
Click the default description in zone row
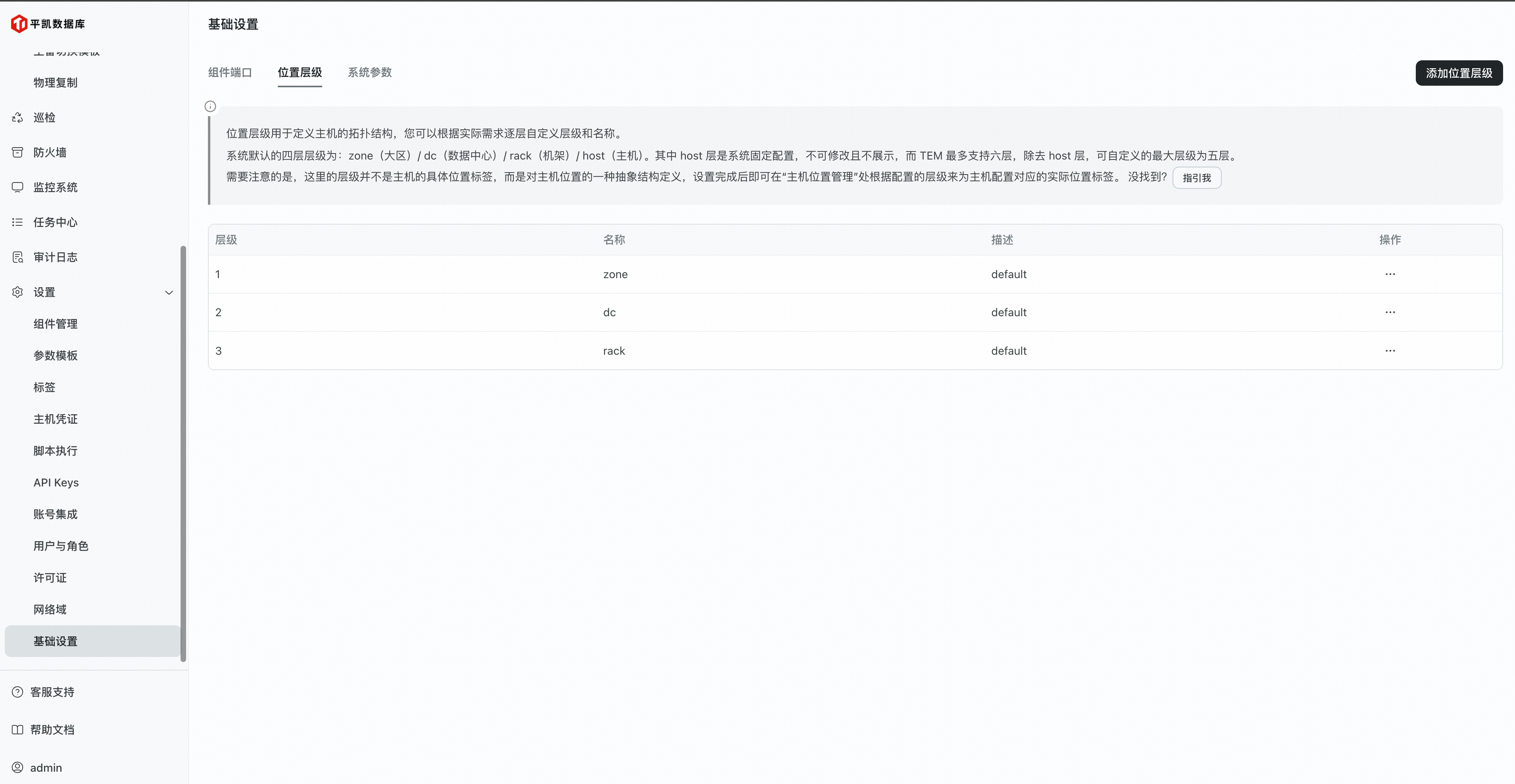(x=1009, y=274)
